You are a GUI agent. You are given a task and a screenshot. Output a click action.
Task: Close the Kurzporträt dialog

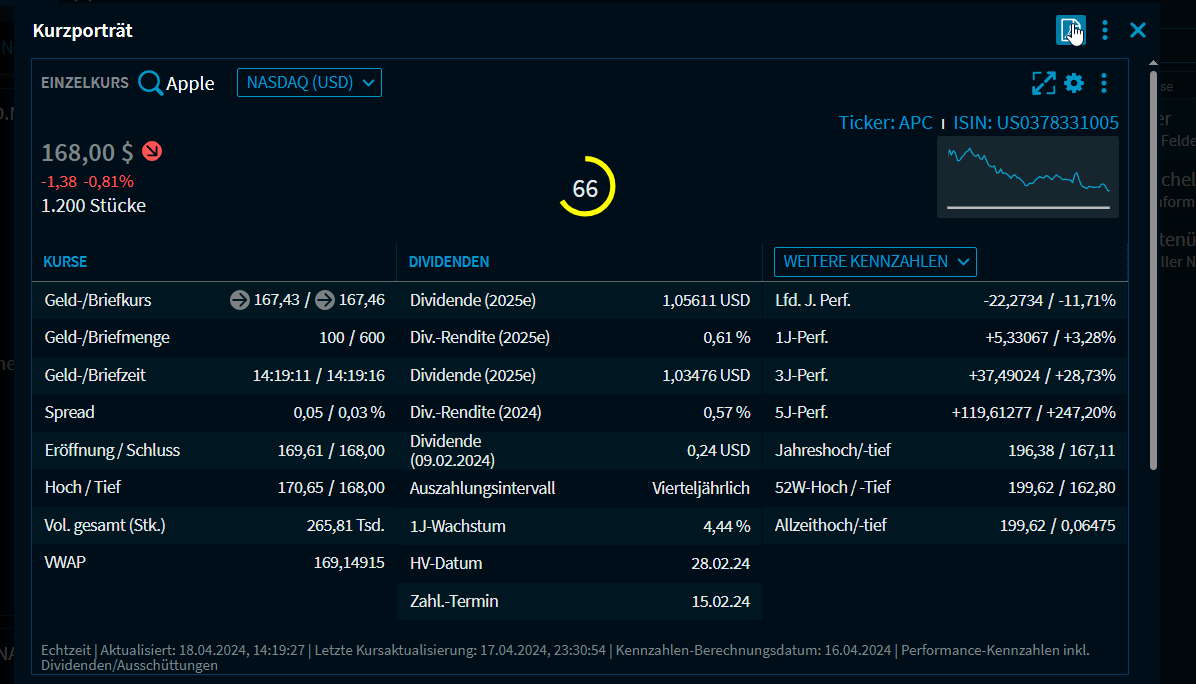(x=1138, y=30)
